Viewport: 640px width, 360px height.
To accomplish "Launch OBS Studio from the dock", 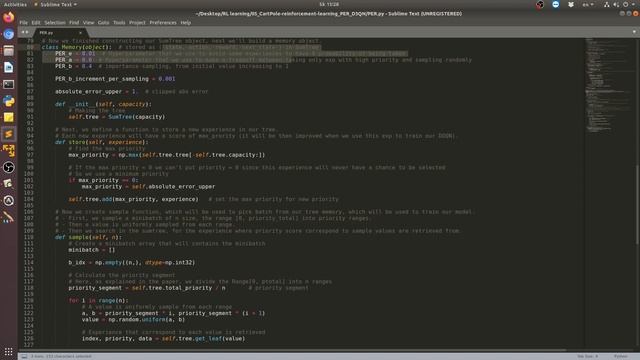I will click(9, 167).
